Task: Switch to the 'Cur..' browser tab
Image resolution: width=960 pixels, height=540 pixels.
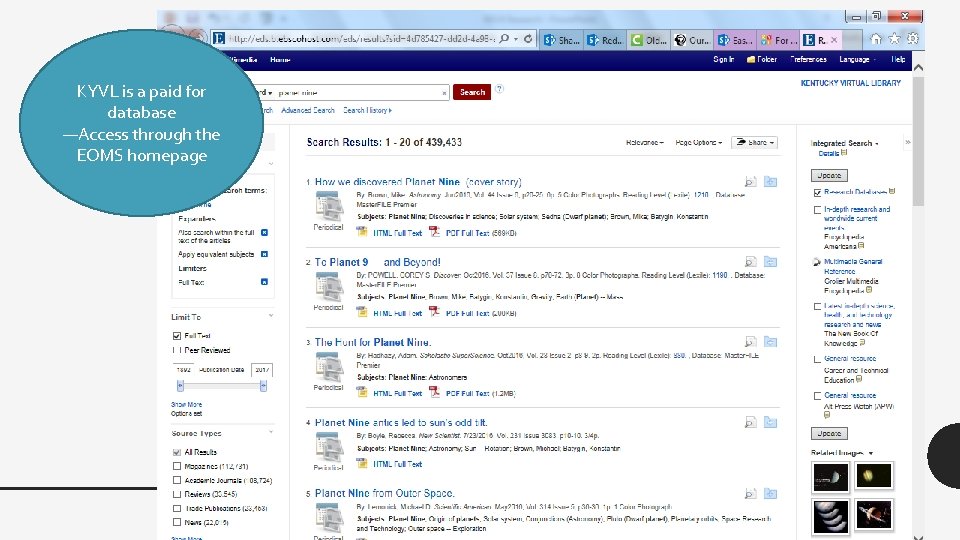Action: pos(692,40)
